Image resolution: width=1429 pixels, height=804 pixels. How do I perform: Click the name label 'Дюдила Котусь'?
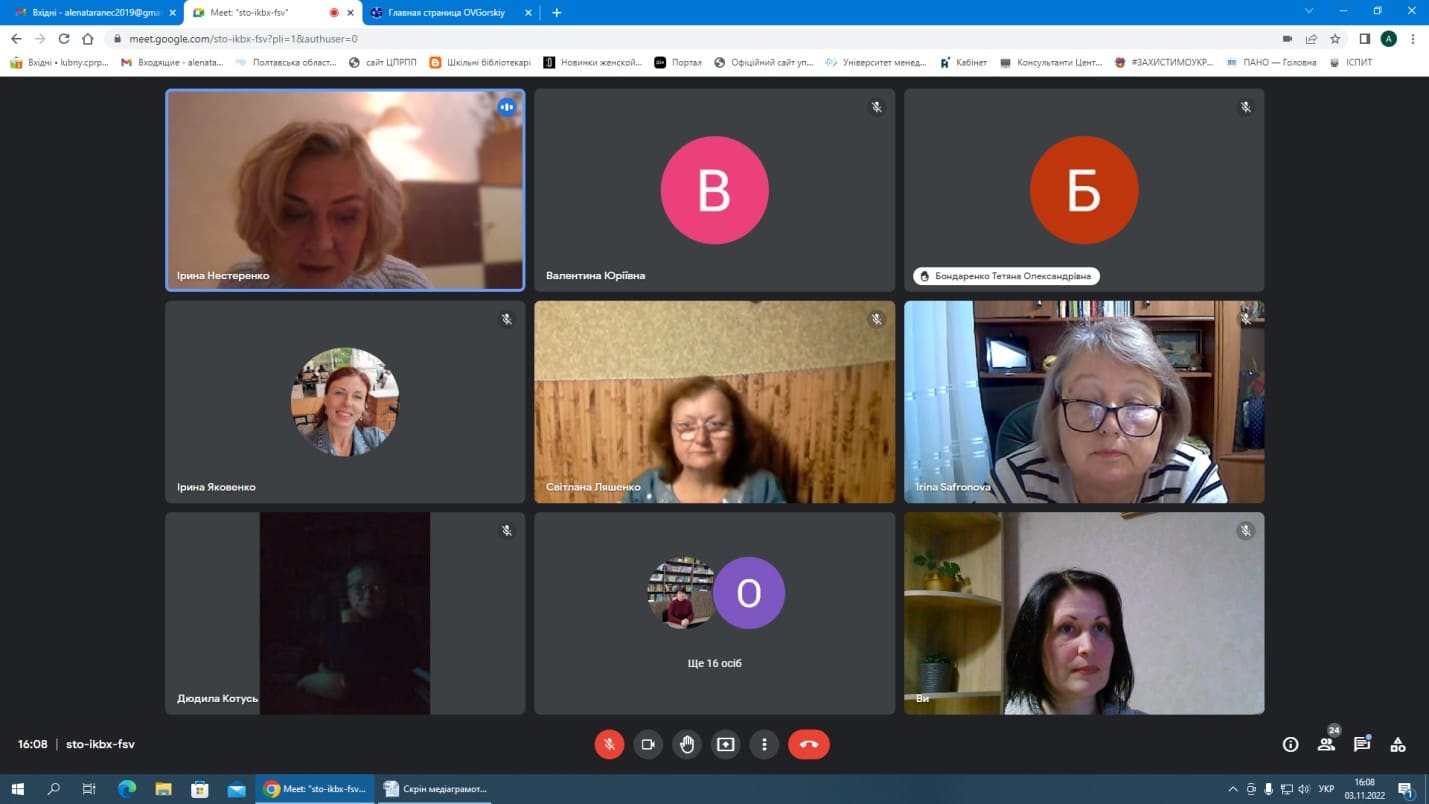217,698
